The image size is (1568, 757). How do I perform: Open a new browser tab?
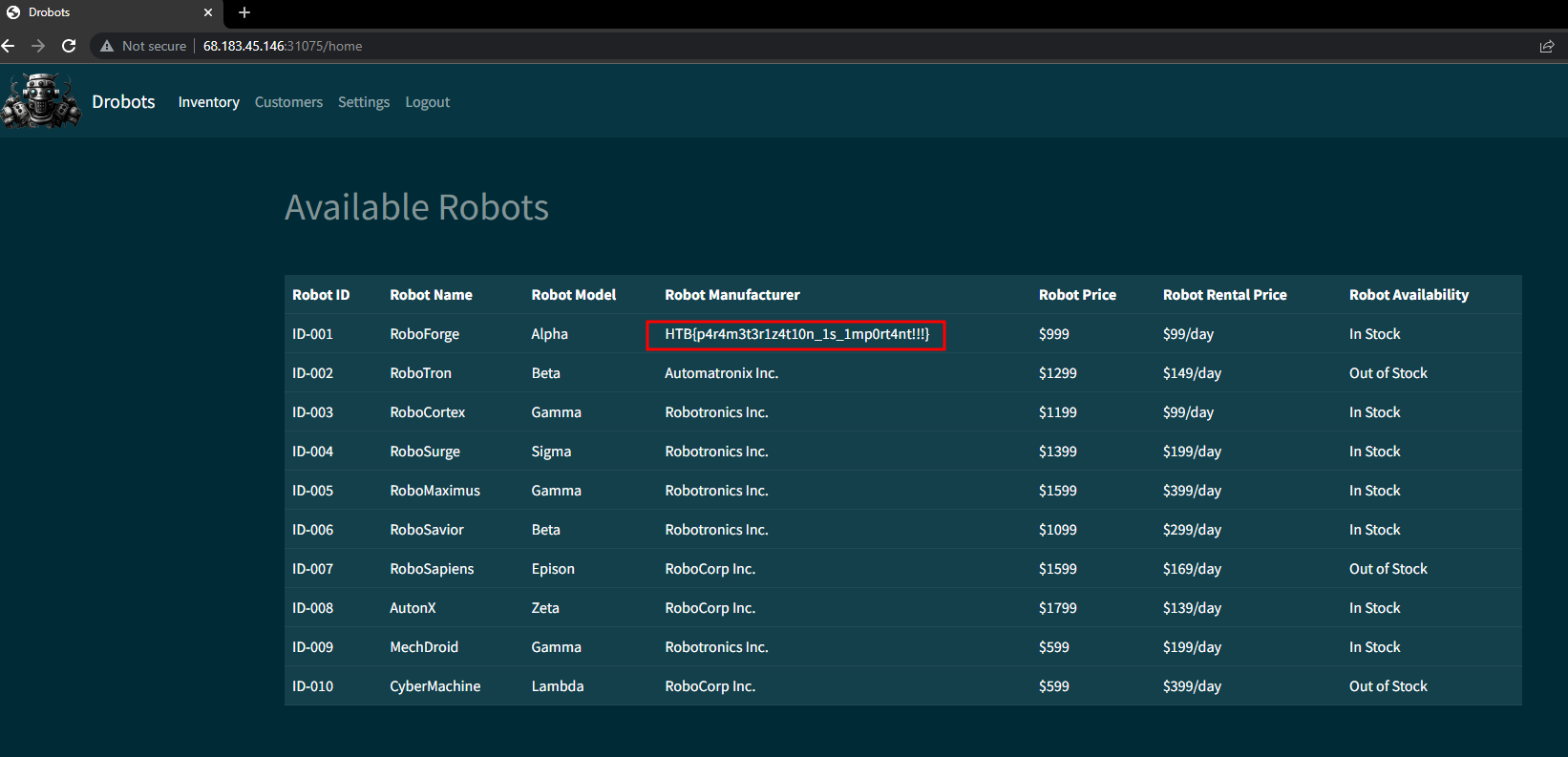point(244,12)
